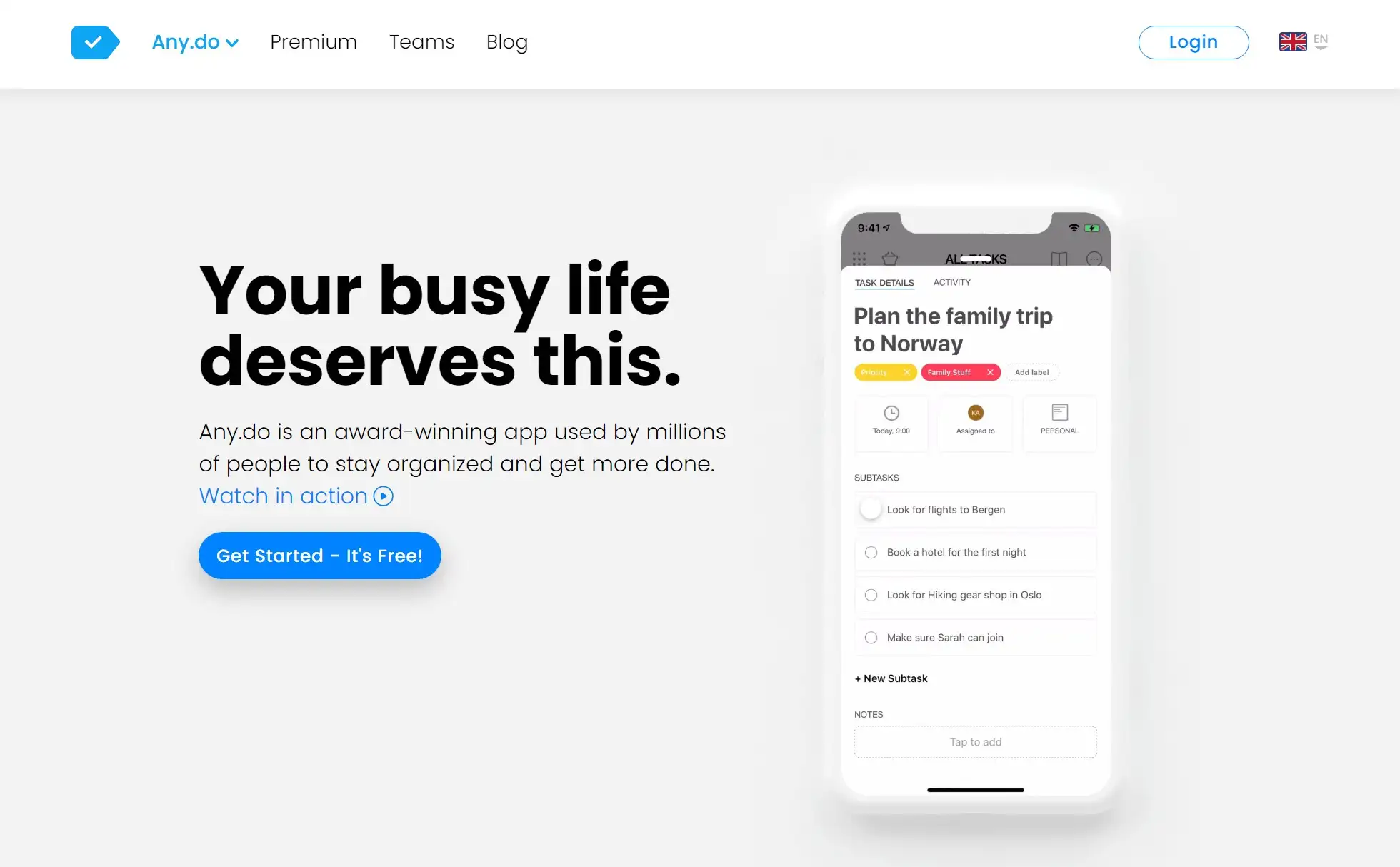Click the personal list icon on task

1059,412
